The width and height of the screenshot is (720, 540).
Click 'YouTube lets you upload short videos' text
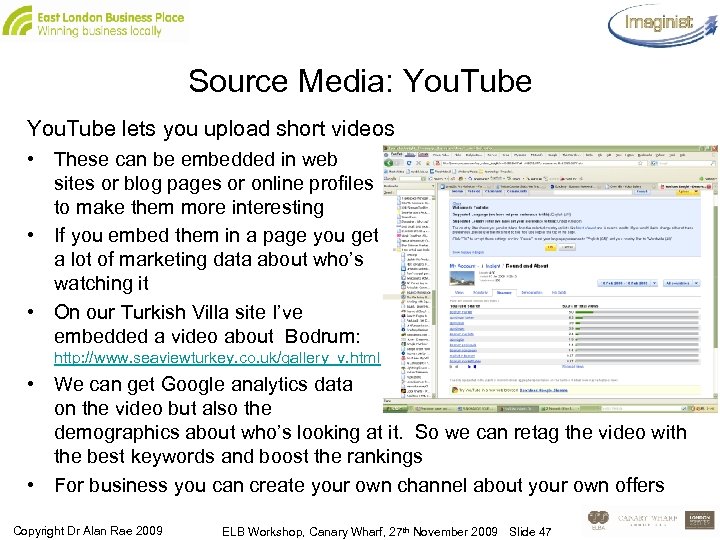[211, 129]
